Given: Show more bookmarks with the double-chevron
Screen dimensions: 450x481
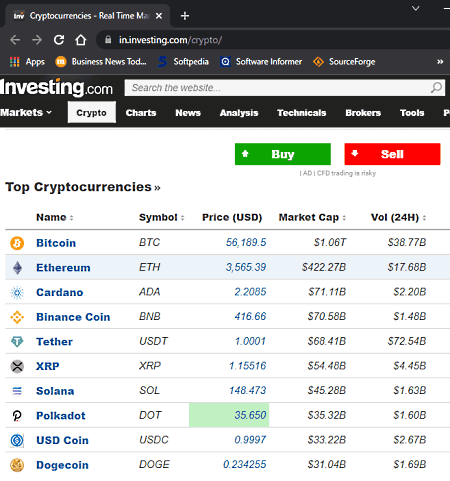Looking at the screenshot, I should pyautogui.click(x=440, y=62).
